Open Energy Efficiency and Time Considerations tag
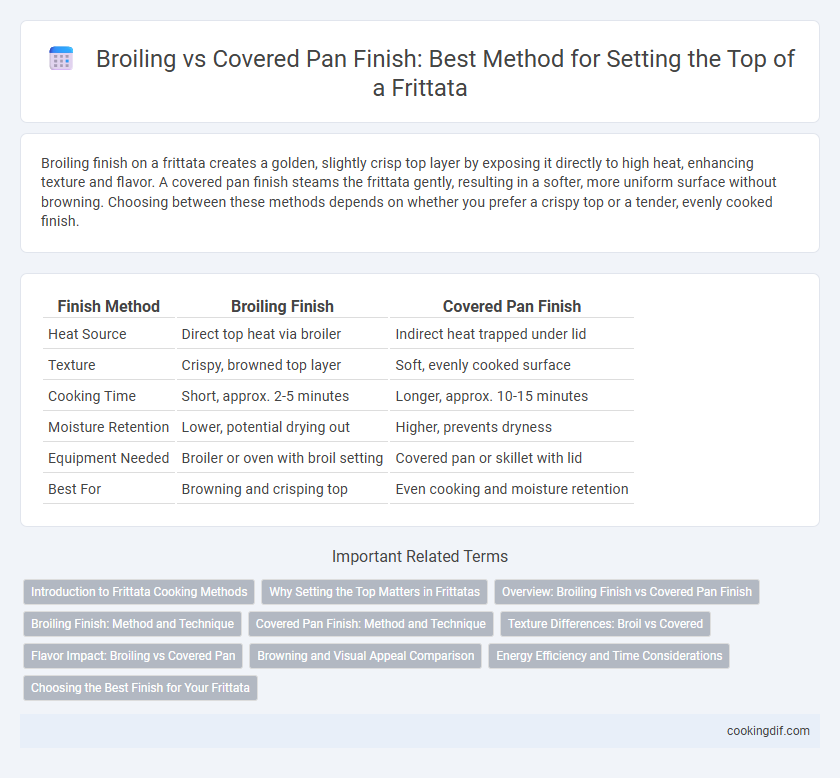Viewport: 840px width, 778px height. pyautogui.click(x=609, y=656)
